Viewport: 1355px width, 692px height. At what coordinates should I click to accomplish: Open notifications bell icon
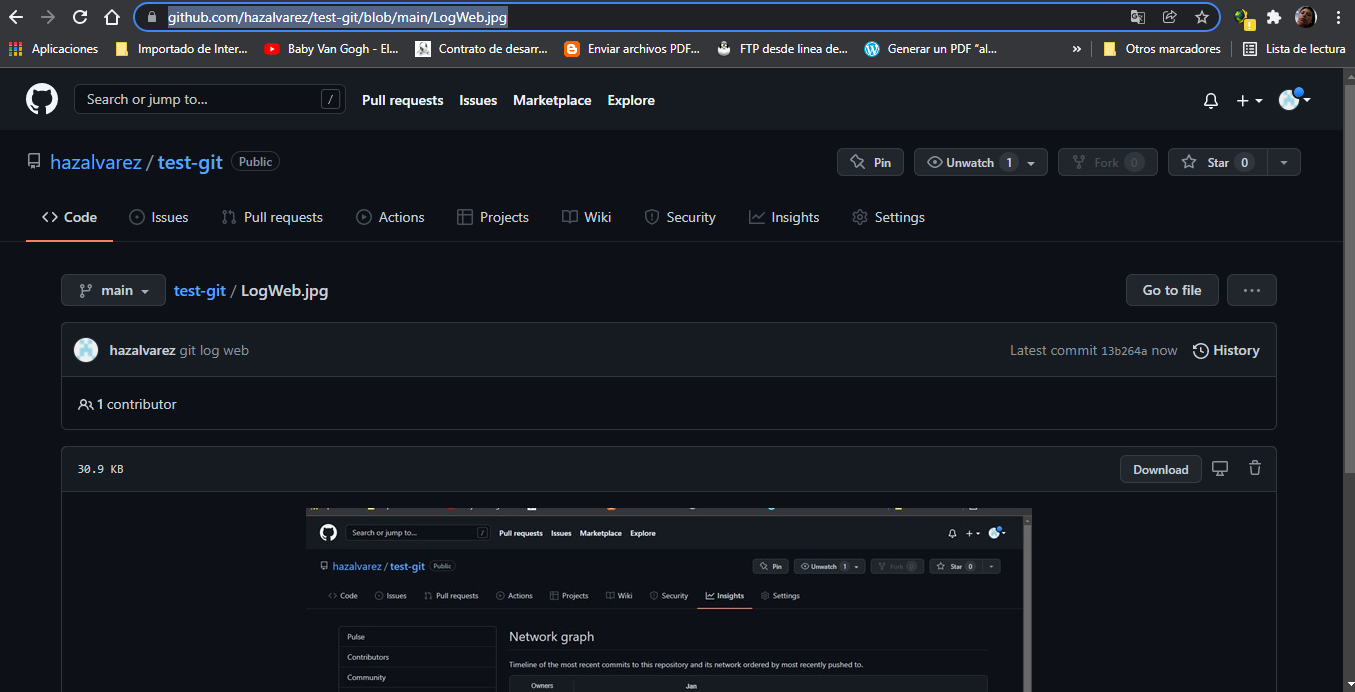(1210, 100)
